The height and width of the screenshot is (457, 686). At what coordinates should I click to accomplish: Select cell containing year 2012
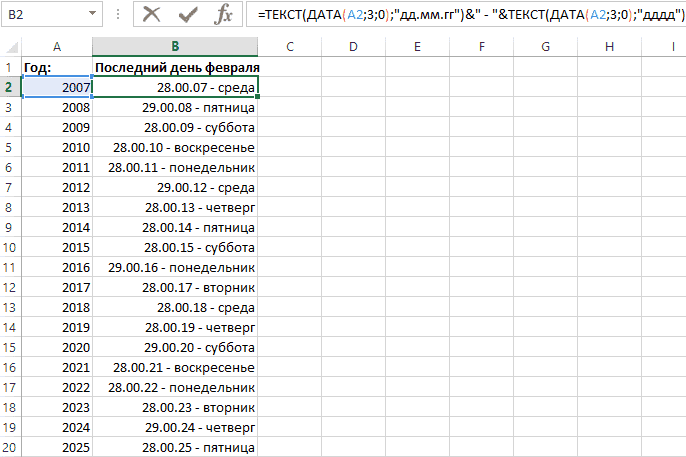click(x=57, y=187)
